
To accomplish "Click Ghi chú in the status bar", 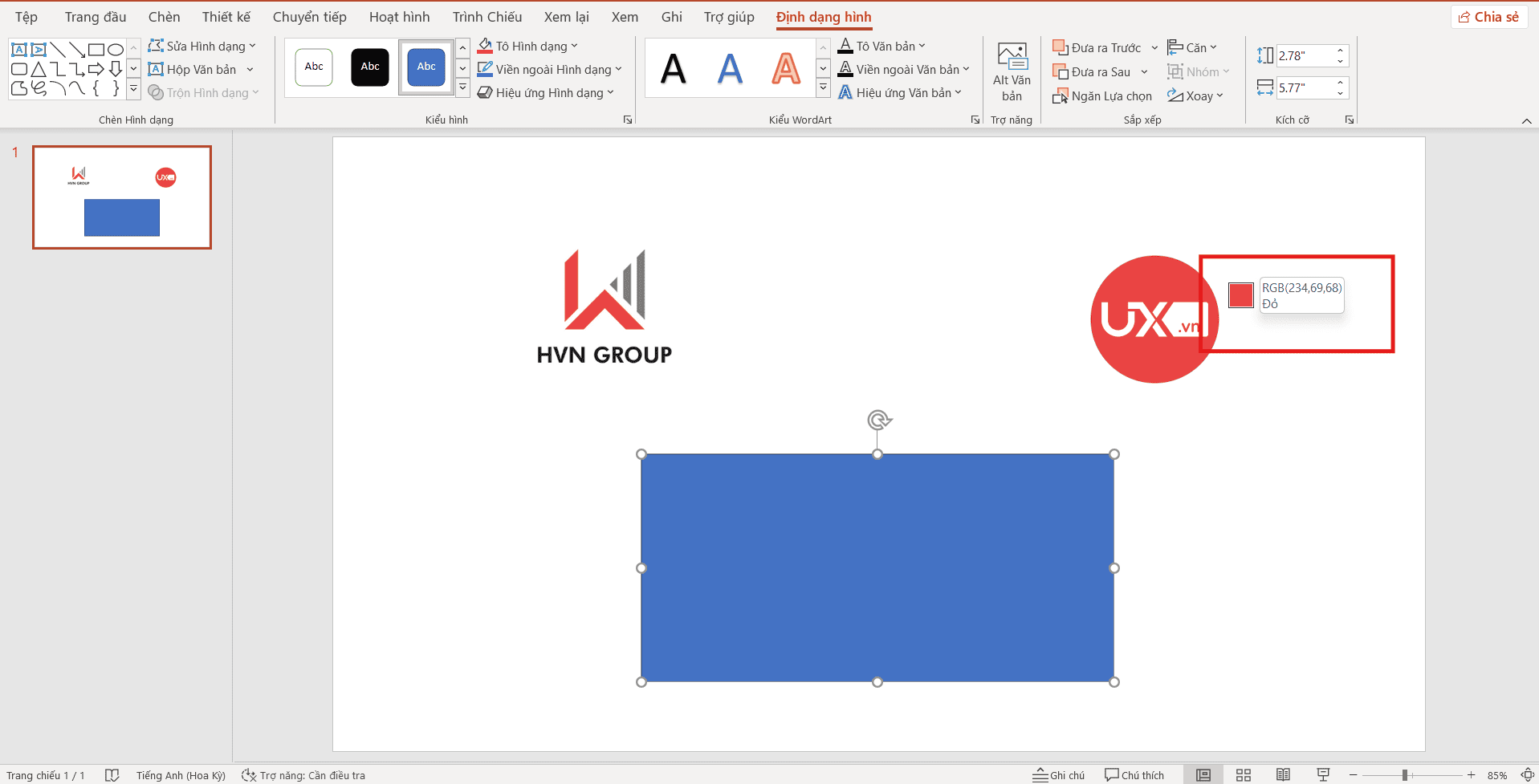I will tap(1059, 774).
